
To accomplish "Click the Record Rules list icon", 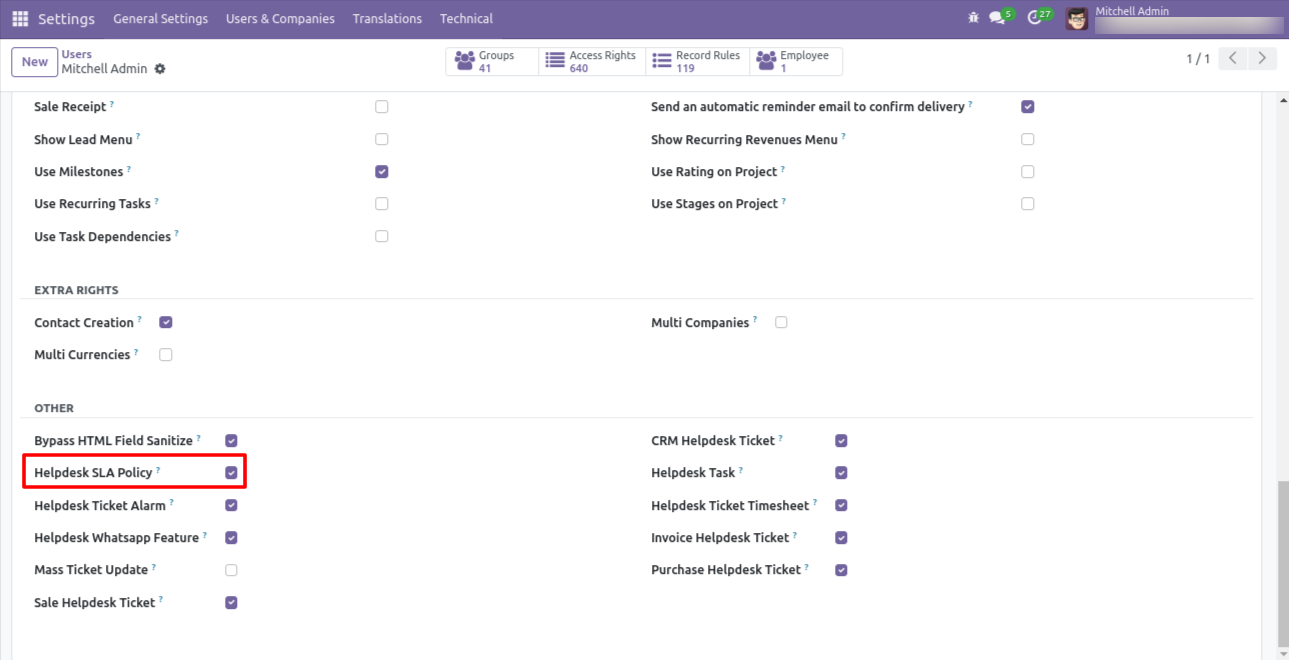I will (x=661, y=61).
